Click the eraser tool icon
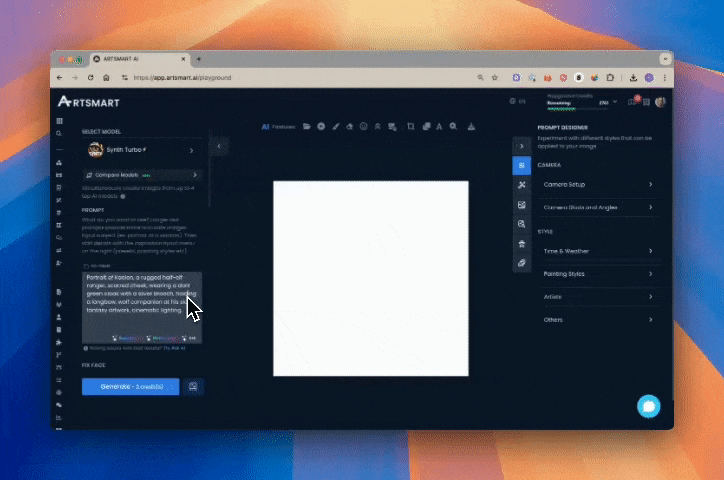Screen dimensions: 724x480 (x=350, y=127)
